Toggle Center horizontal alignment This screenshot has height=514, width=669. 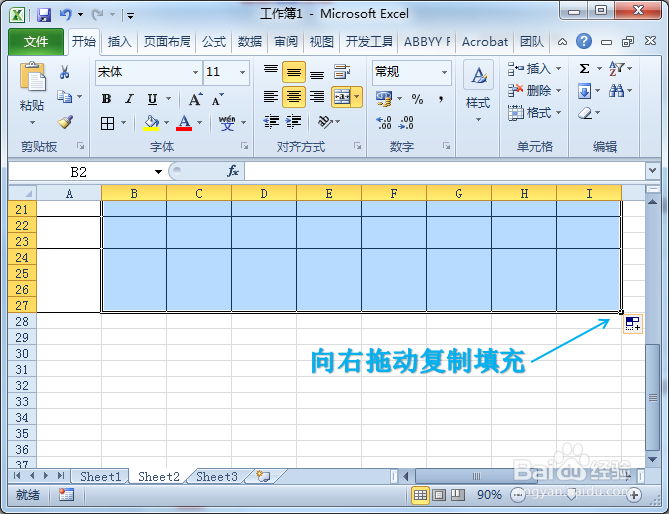(294, 97)
